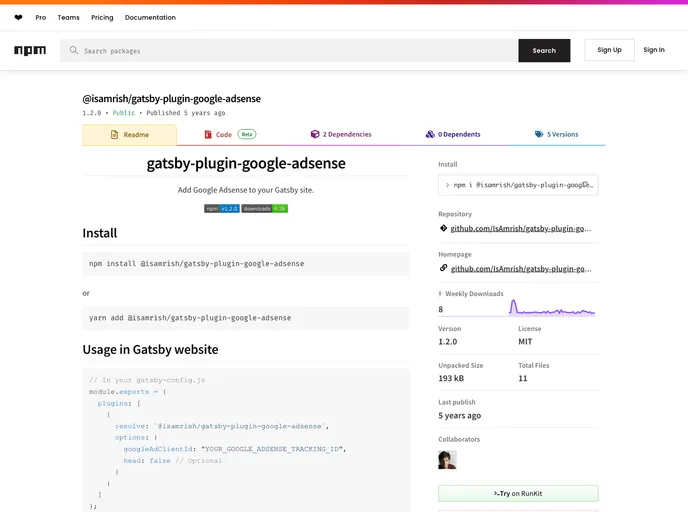
Task: Click the collaborator avatar thumbnail
Action: click(x=447, y=460)
